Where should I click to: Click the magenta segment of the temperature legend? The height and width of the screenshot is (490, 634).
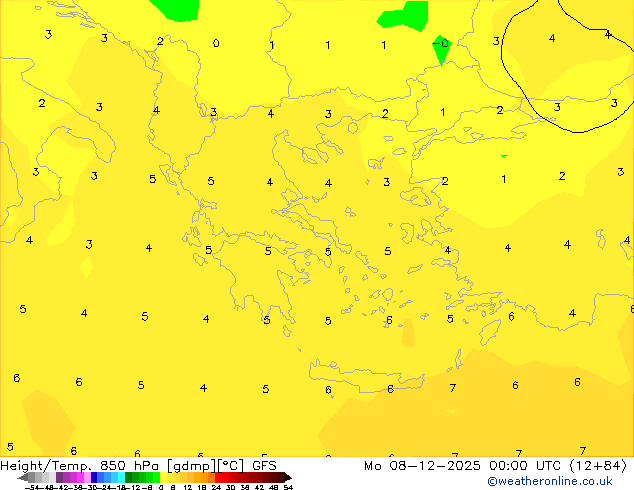pos(80,478)
